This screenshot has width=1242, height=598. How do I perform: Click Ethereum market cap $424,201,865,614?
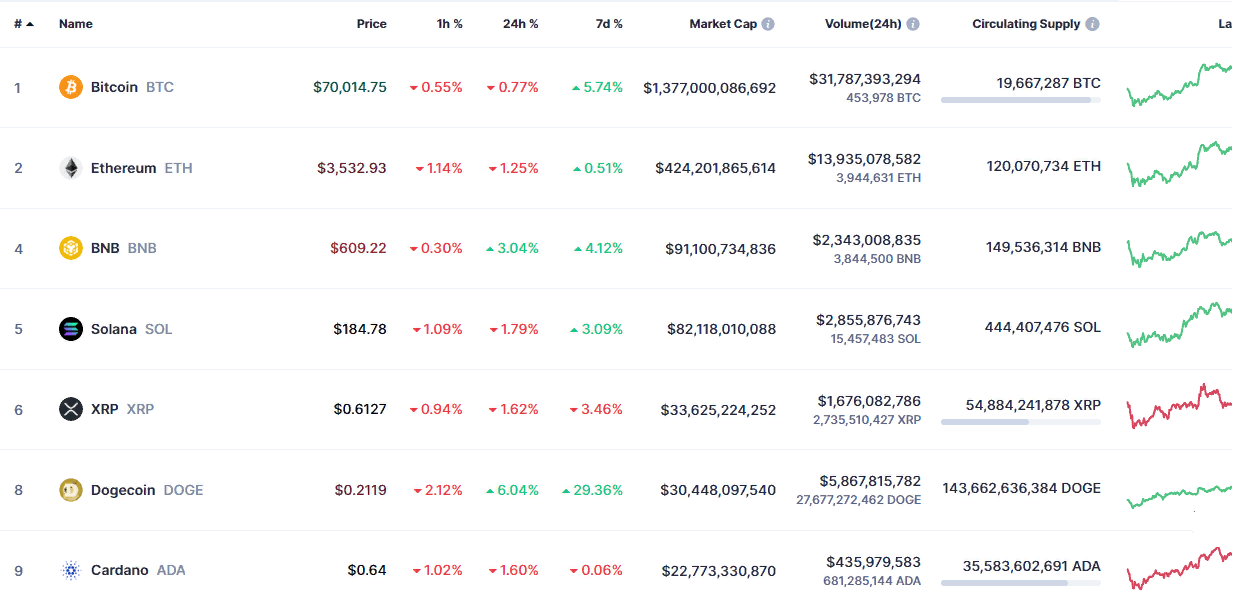pyautogui.click(x=716, y=168)
